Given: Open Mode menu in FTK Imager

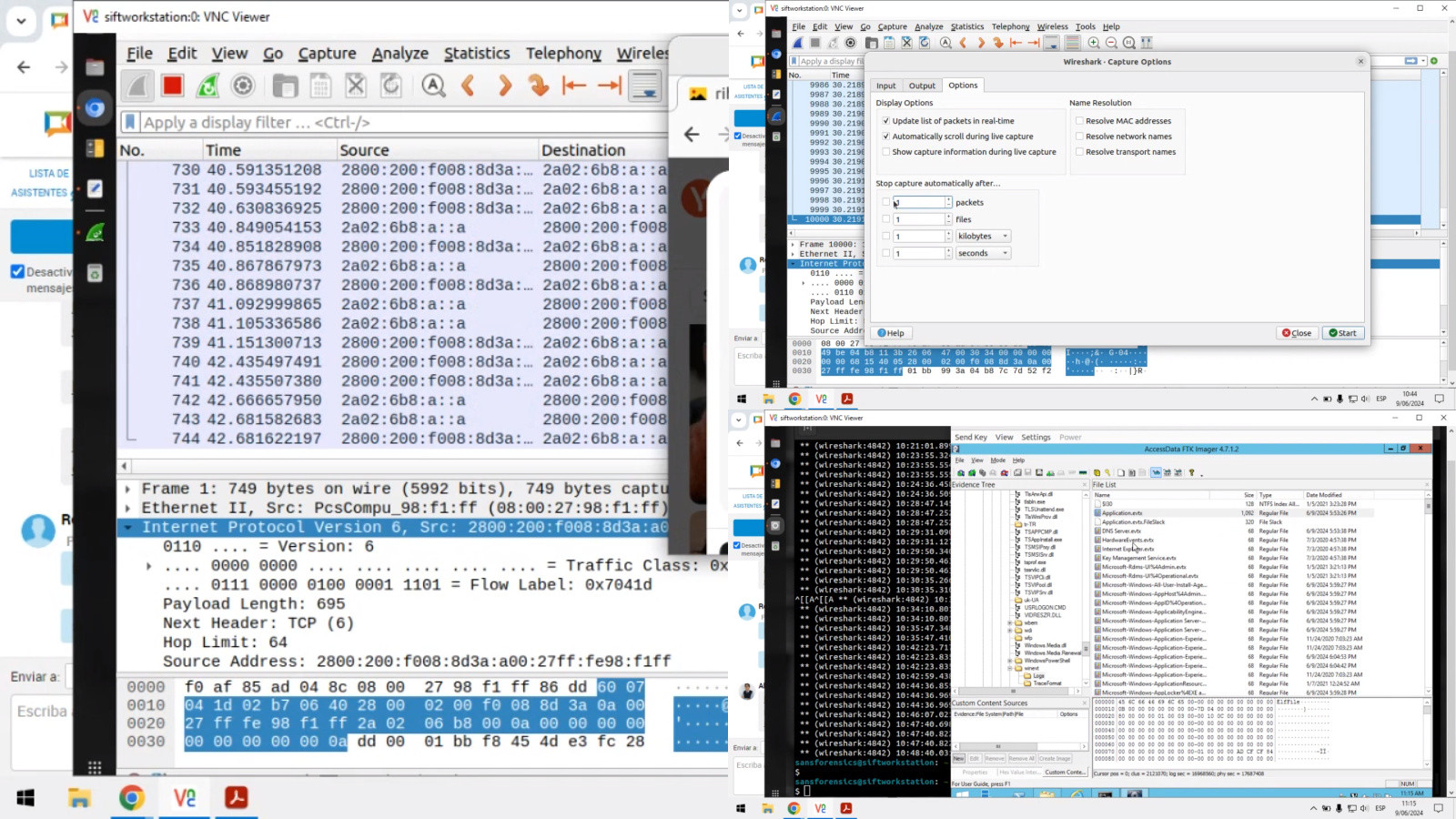Looking at the screenshot, I should (998, 460).
